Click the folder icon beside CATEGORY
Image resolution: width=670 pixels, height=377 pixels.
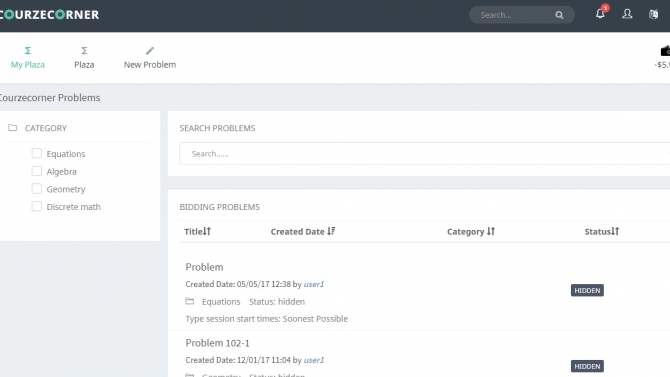(x=12, y=128)
